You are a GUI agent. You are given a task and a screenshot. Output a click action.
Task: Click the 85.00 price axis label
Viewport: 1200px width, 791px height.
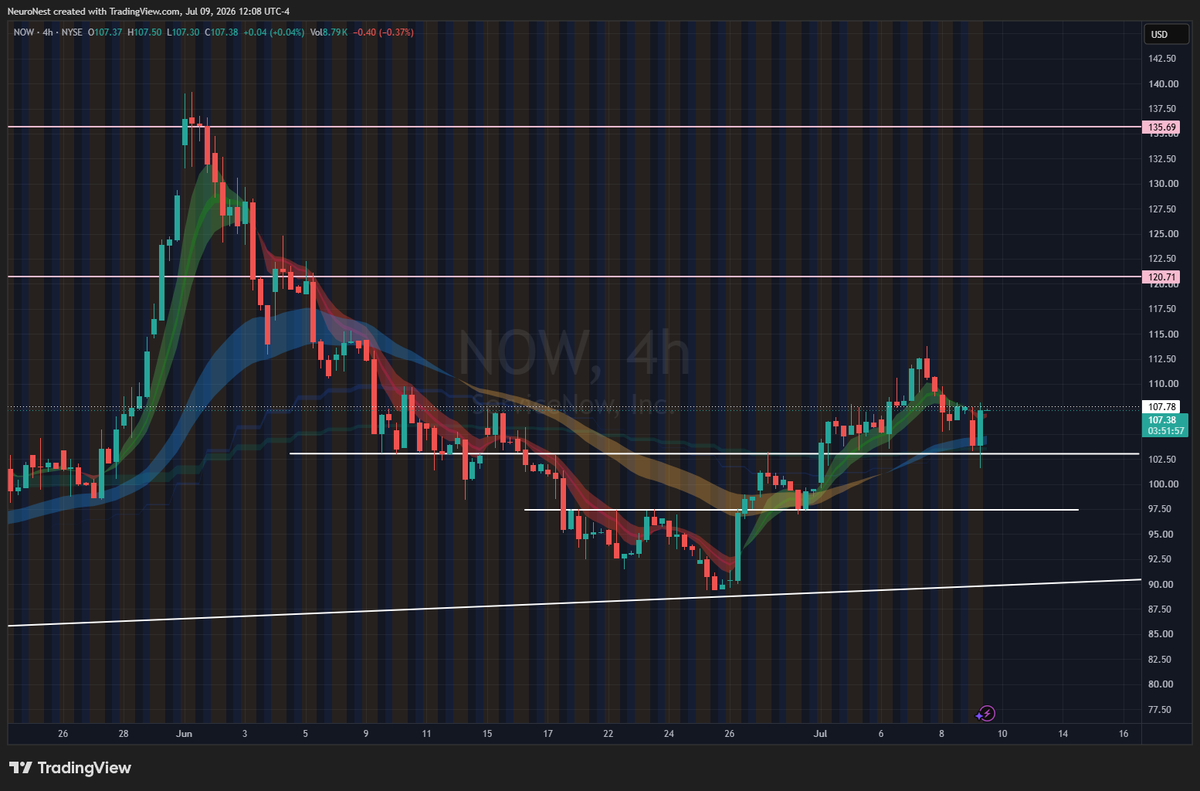1160,634
